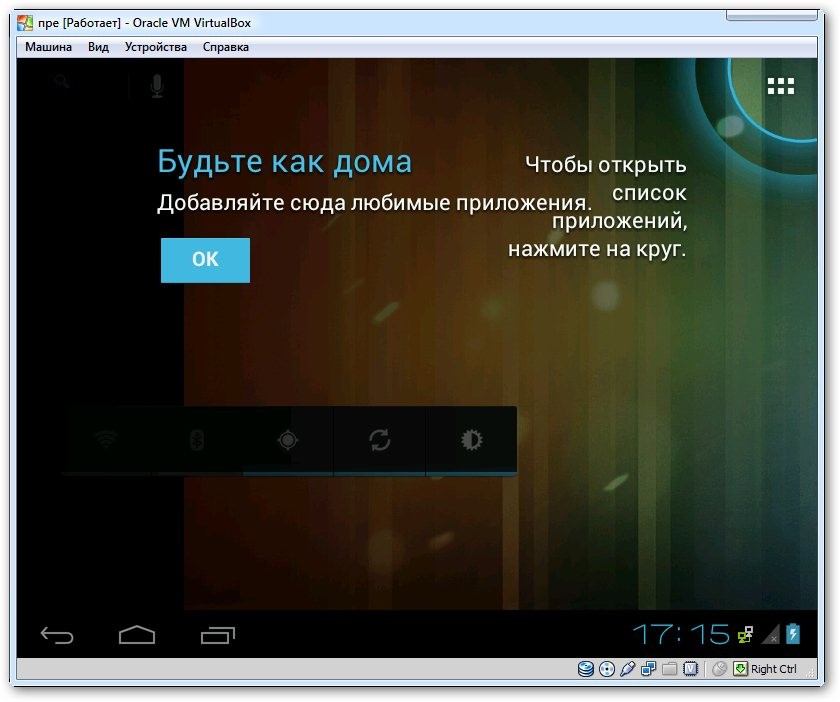The height and width of the screenshot is (702, 840).
Task: Tap the voice search microphone icon
Action: click(156, 86)
